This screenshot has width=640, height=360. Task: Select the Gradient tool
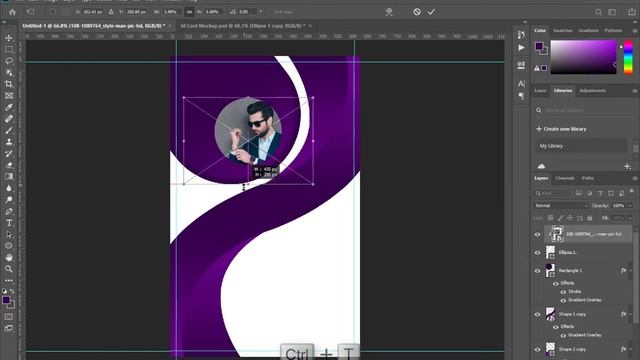pyautogui.click(x=9, y=177)
